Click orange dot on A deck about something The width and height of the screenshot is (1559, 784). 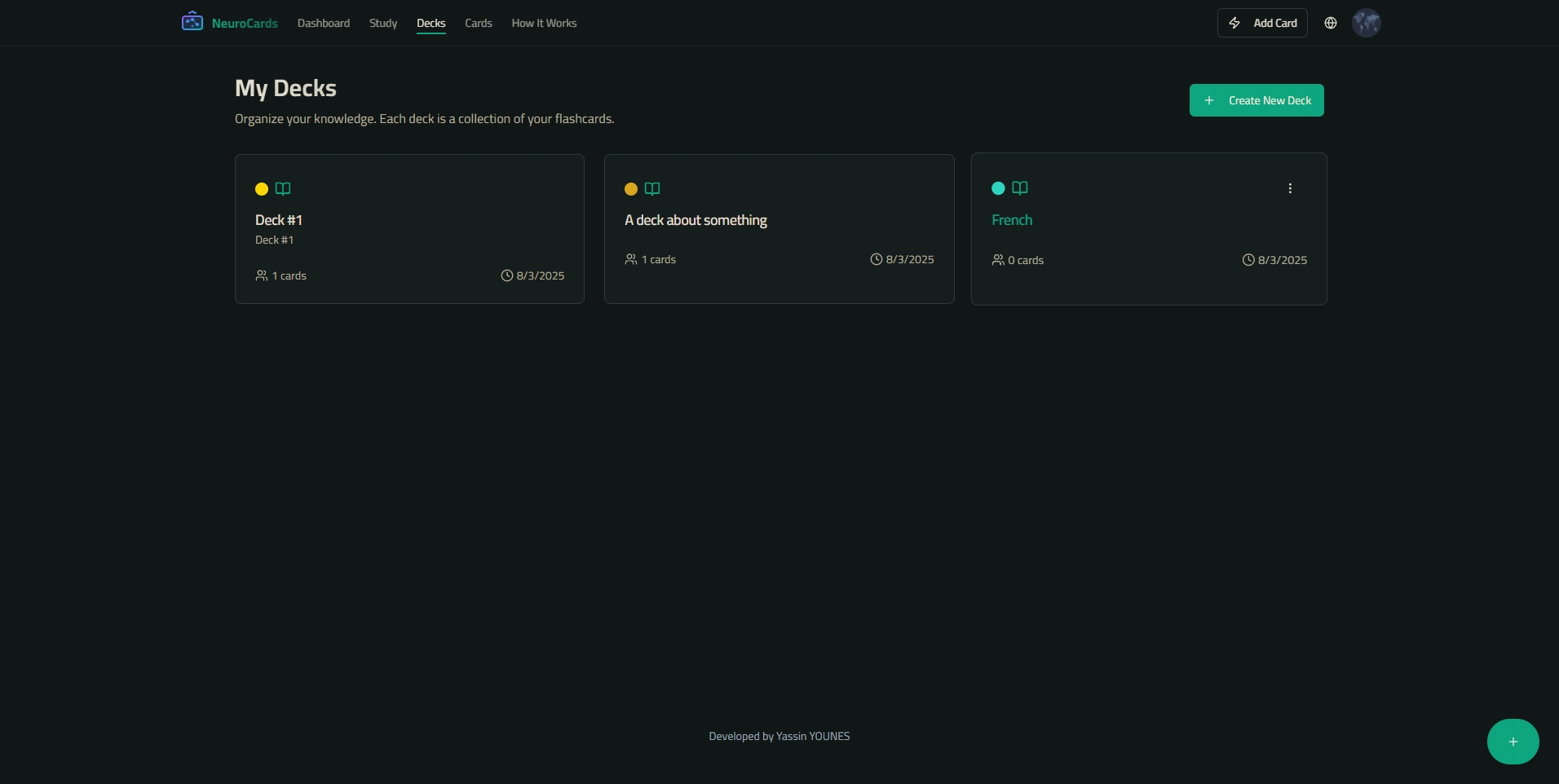pos(631,189)
